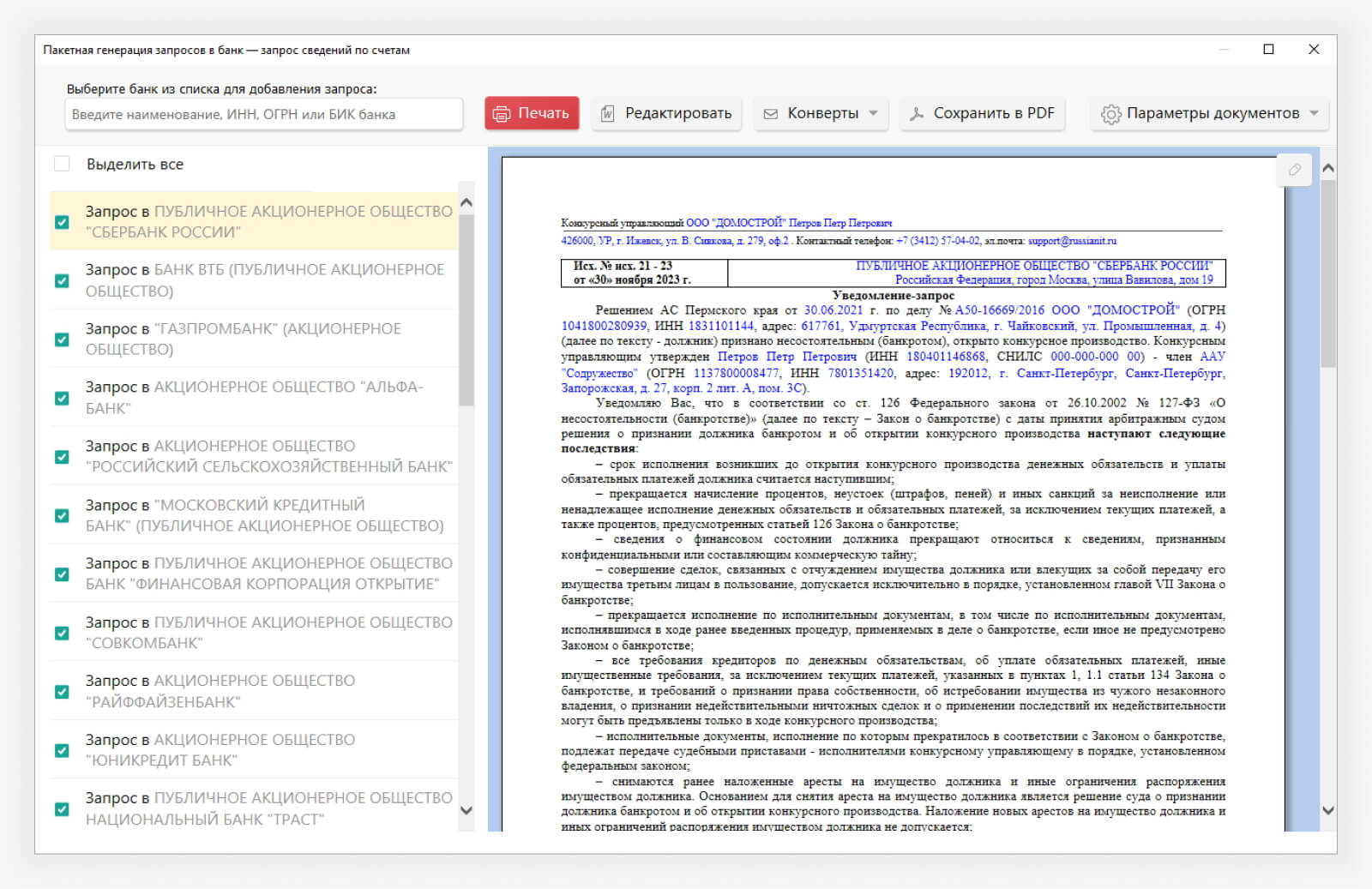1372x889 pixels.
Task: Uncheck the Банк ВТБ request checkbox
Action: (62, 280)
